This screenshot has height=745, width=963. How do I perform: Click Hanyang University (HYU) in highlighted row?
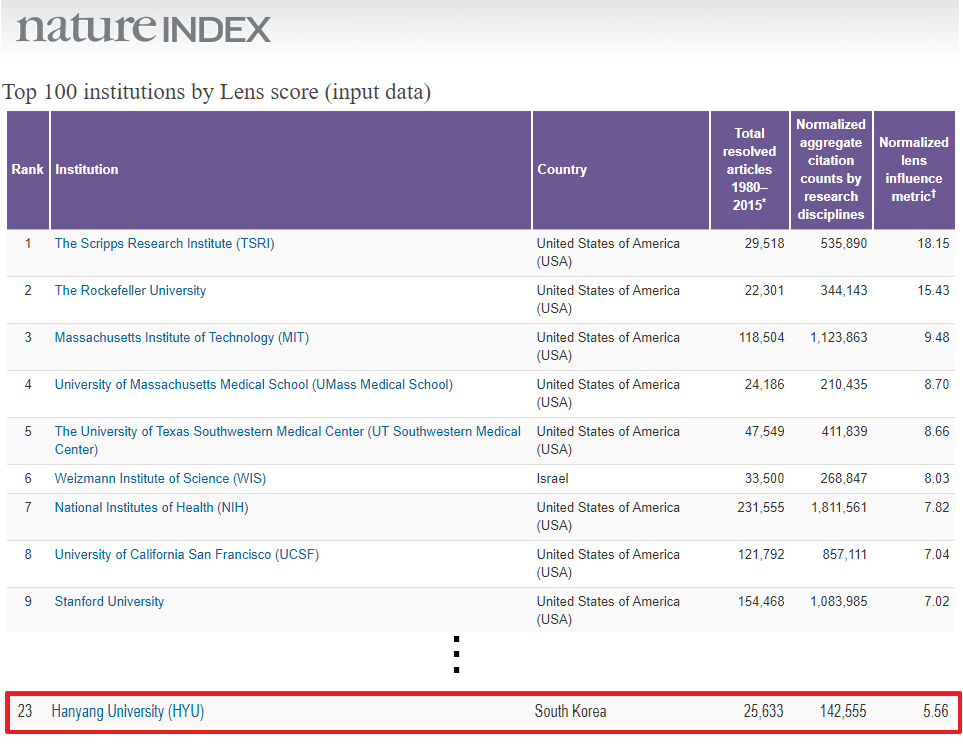128,712
